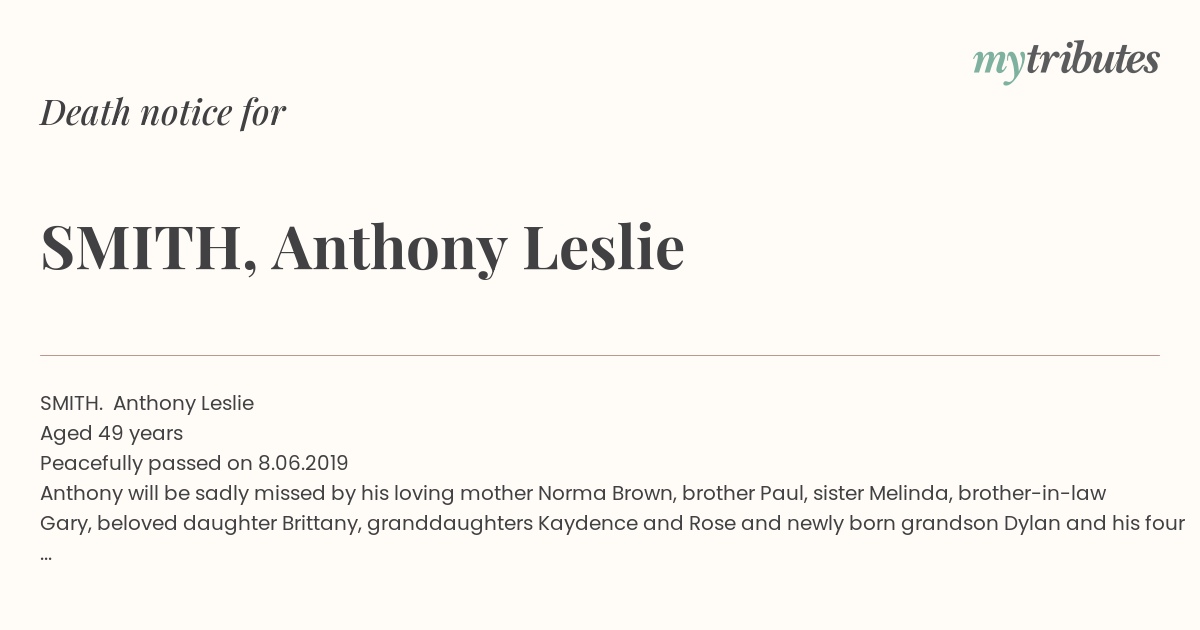
Task: Click the 'tributes' part of the logo
Action: 1092,59
